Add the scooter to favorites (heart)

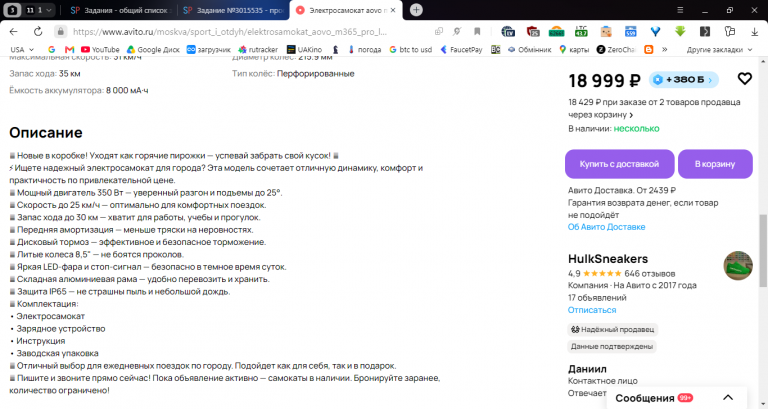[x=744, y=78]
